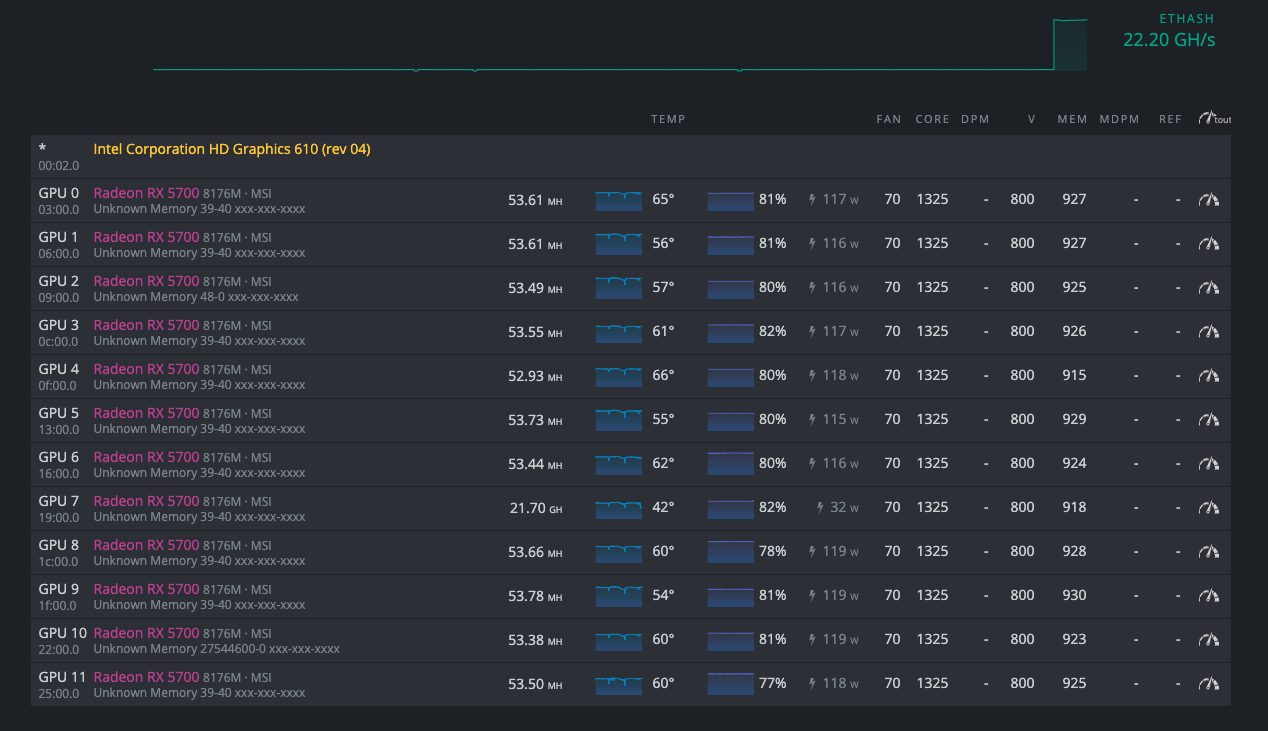Click the GPU 1 fan speed bar at 81%
Screen dimensions: 1268x731
730,244
